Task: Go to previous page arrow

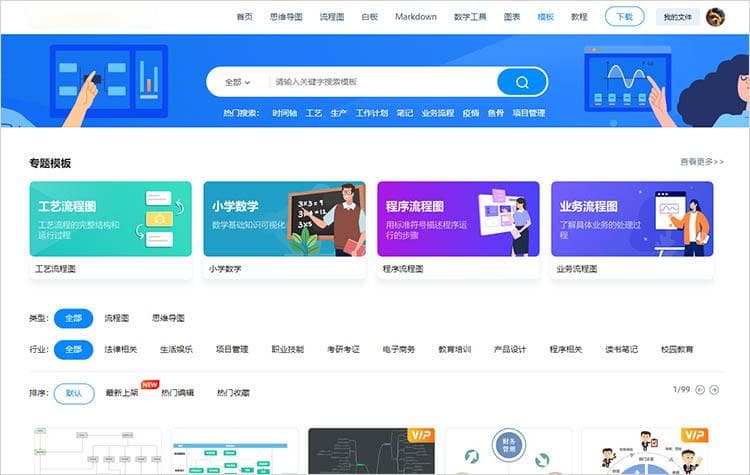Action: tap(700, 390)
